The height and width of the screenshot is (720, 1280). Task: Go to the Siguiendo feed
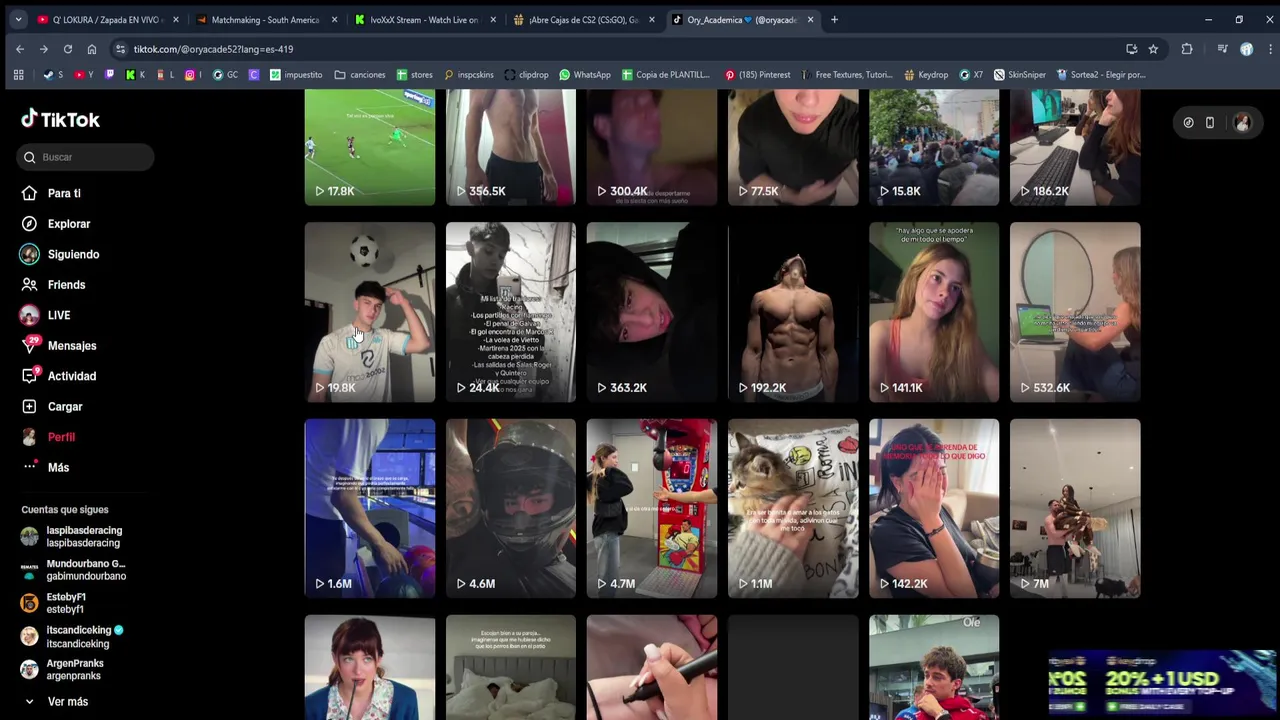click(x=73, y=254)
